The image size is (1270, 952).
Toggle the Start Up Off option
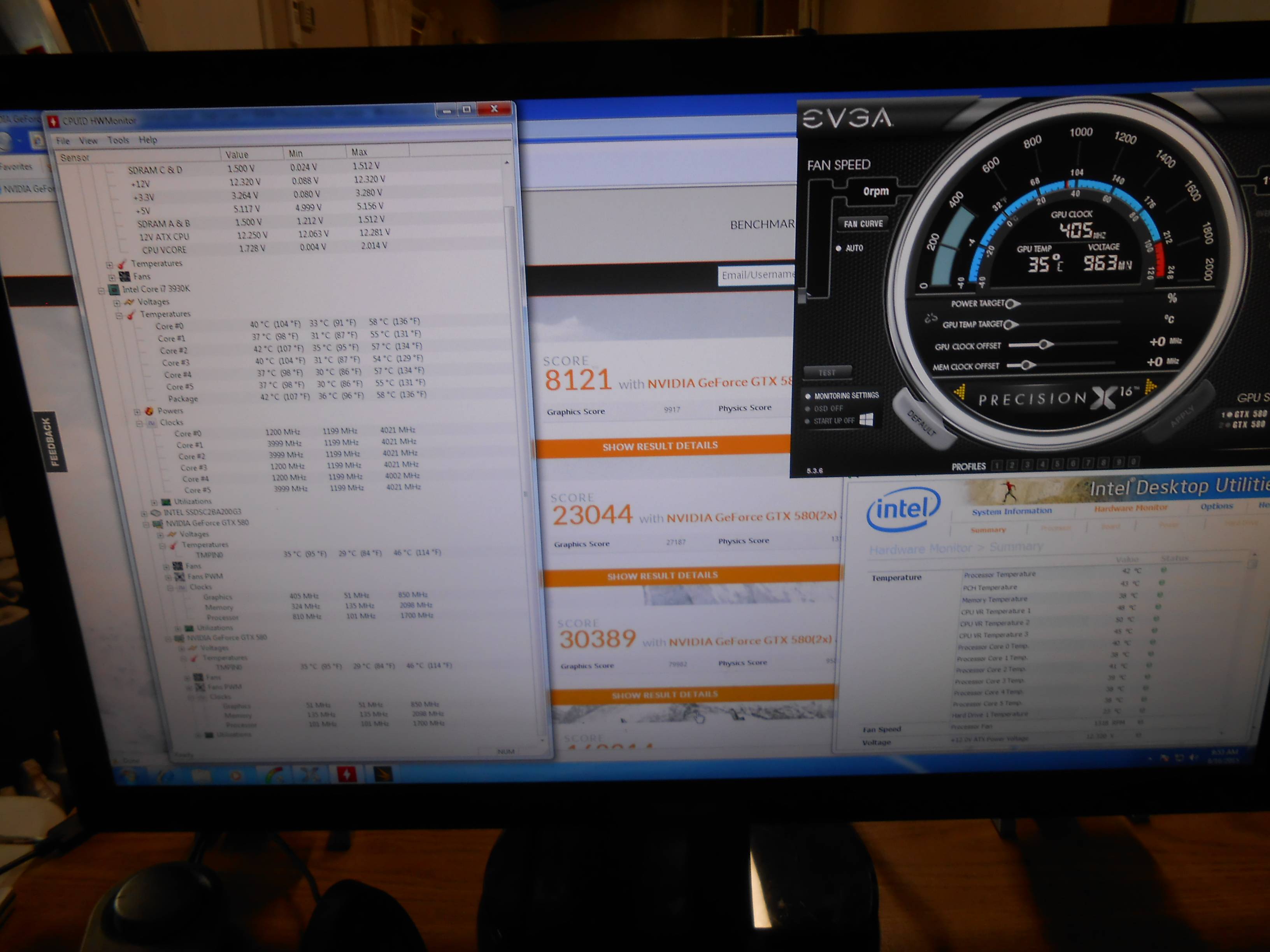pyautogui.click(x=830, y=421)
